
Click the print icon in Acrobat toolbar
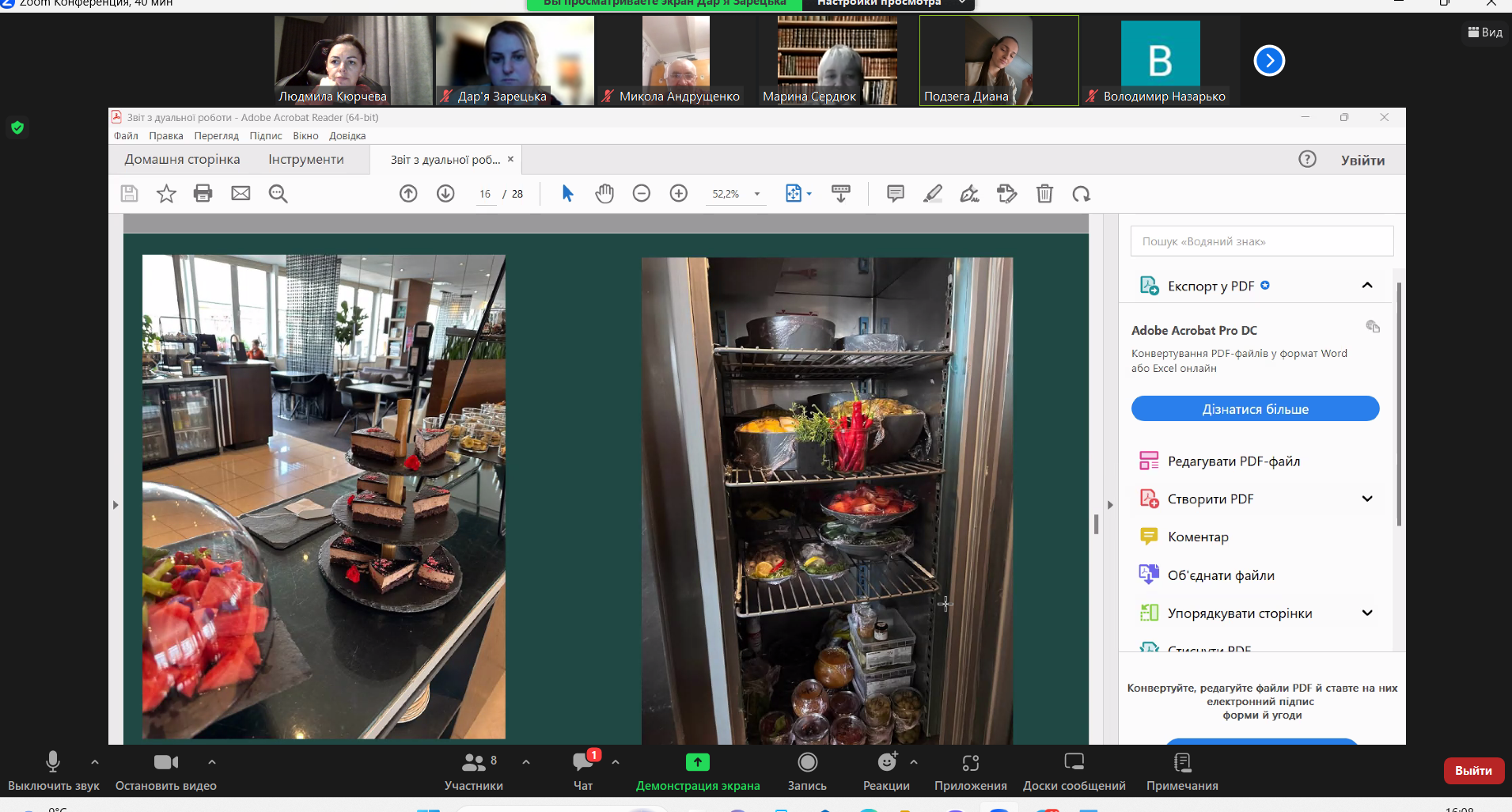pos(203,193)
